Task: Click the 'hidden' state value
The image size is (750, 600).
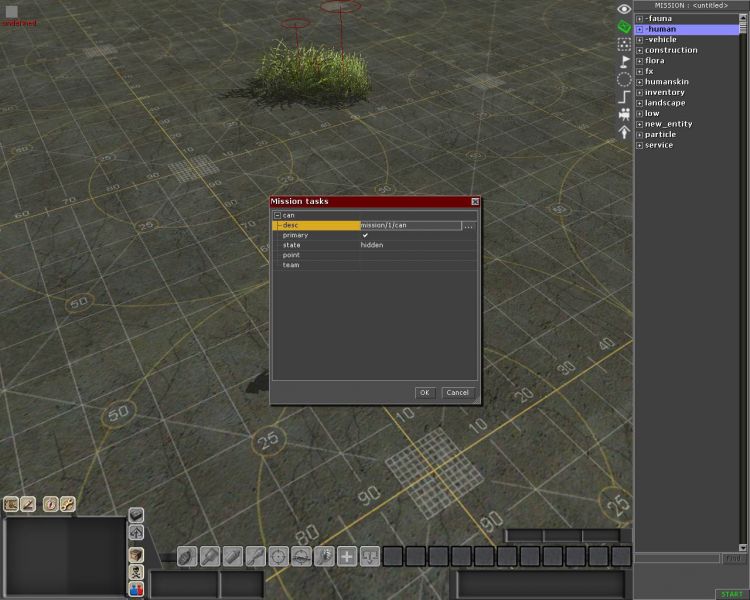Action: click(372, 245)
